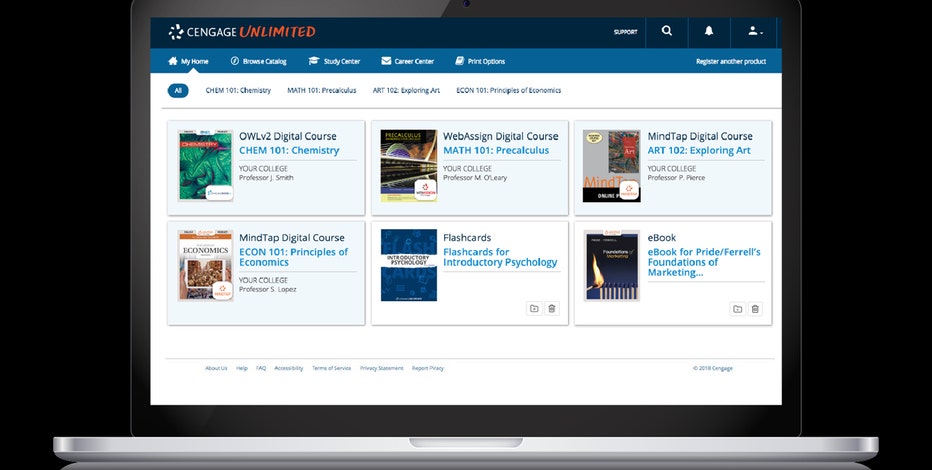932x470 pixels.
Task: Open the Precalculus book cover thumbnail
Action: pos(409,166)
